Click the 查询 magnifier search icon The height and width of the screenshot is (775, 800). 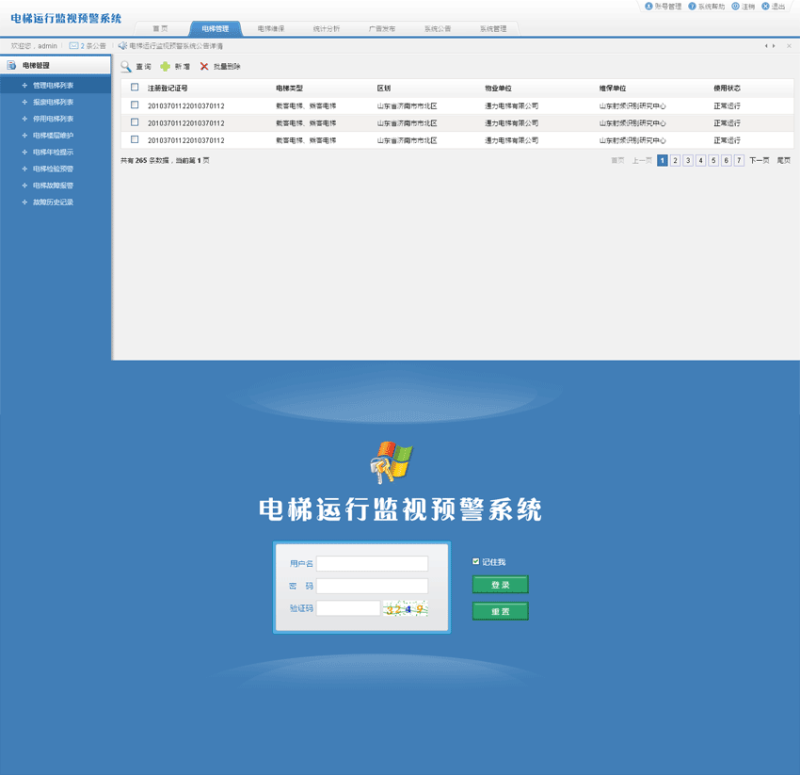[126, 66]
